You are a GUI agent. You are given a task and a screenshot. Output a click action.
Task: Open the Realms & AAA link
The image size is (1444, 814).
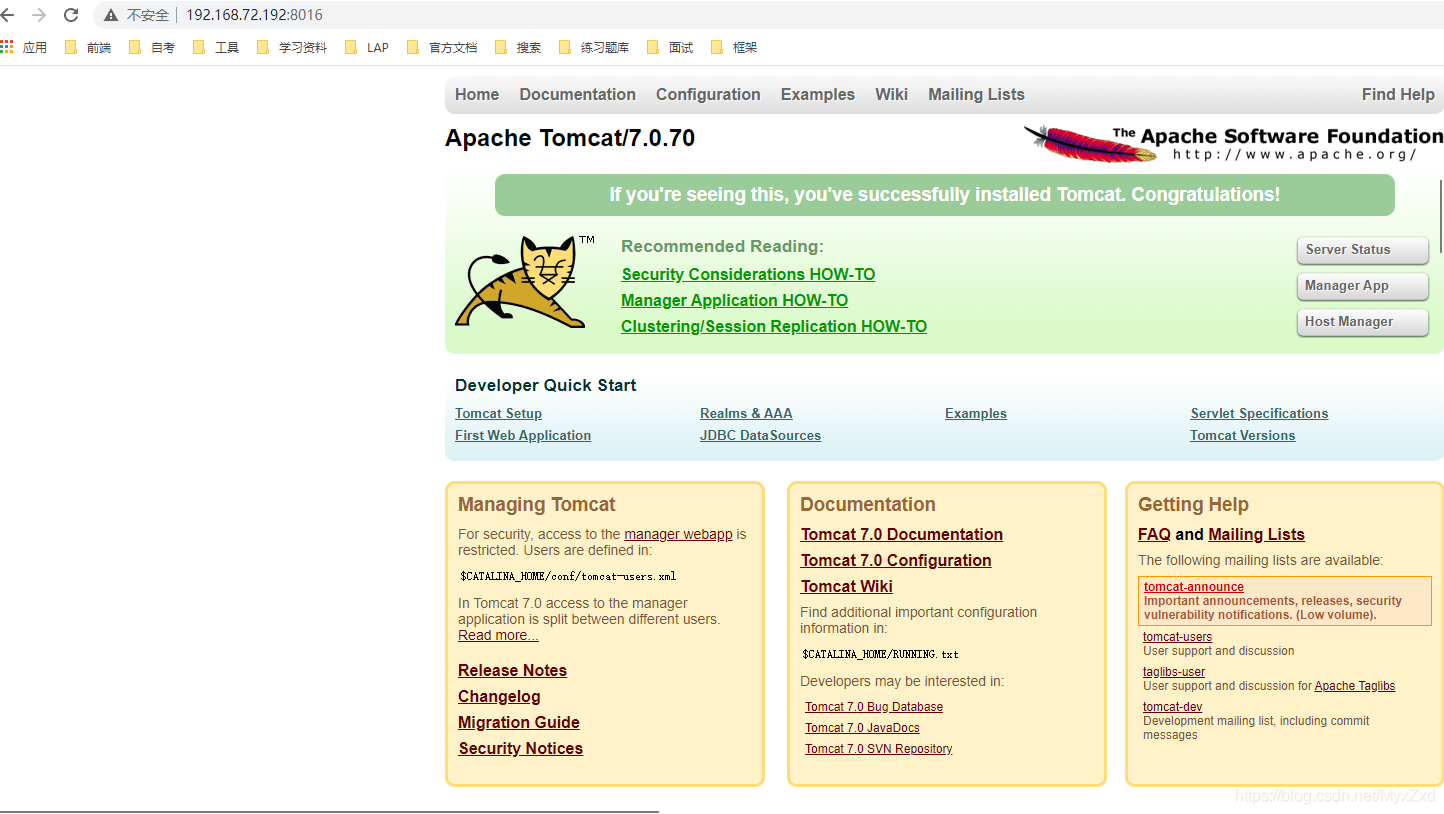point(746,414)
